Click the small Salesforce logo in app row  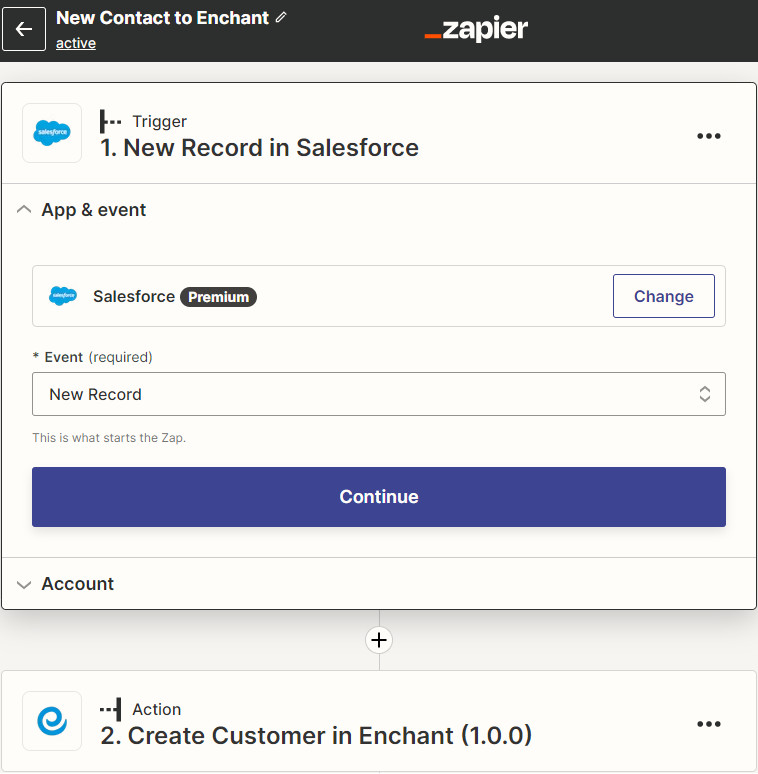click(x=63, y=296)
